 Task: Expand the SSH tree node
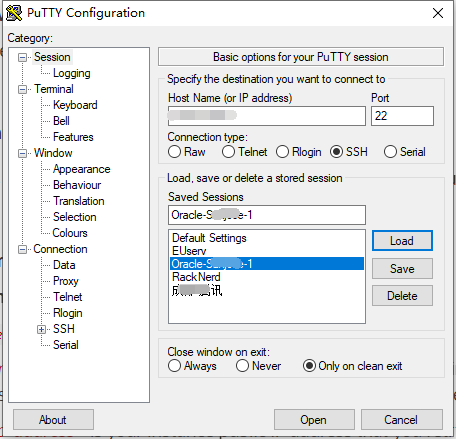coord(41,329)
